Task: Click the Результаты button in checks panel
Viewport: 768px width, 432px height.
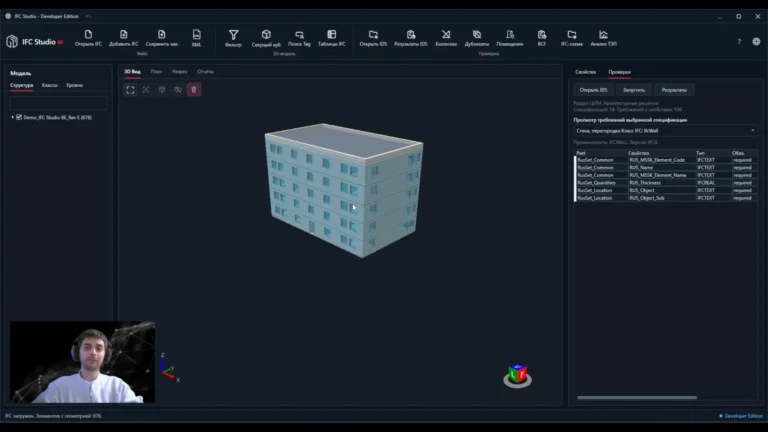Action: pyautogui.click(x=674, y=90)
